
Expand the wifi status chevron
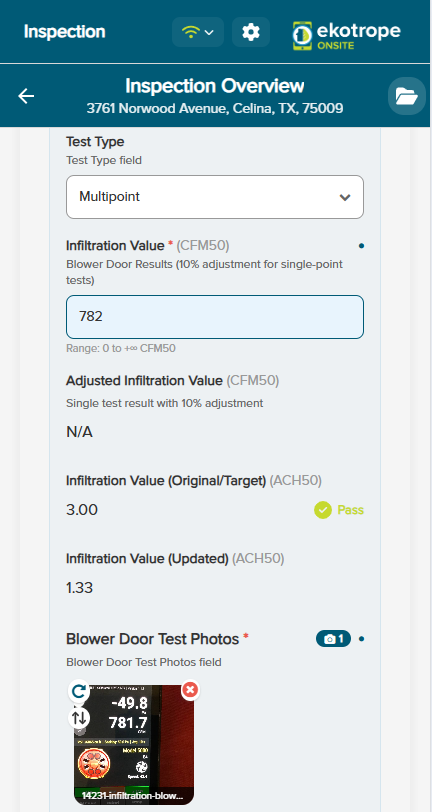(x=209, y=33)
